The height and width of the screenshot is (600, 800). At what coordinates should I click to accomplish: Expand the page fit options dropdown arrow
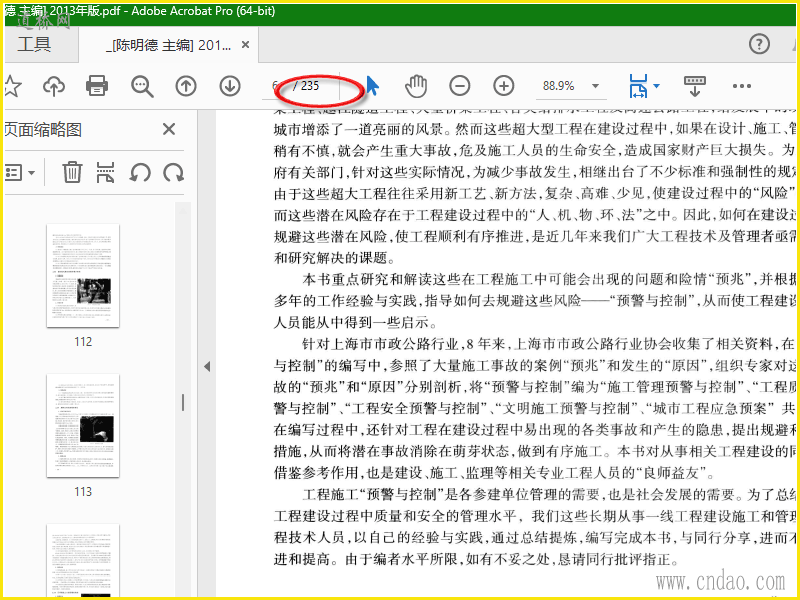(656, 86)
